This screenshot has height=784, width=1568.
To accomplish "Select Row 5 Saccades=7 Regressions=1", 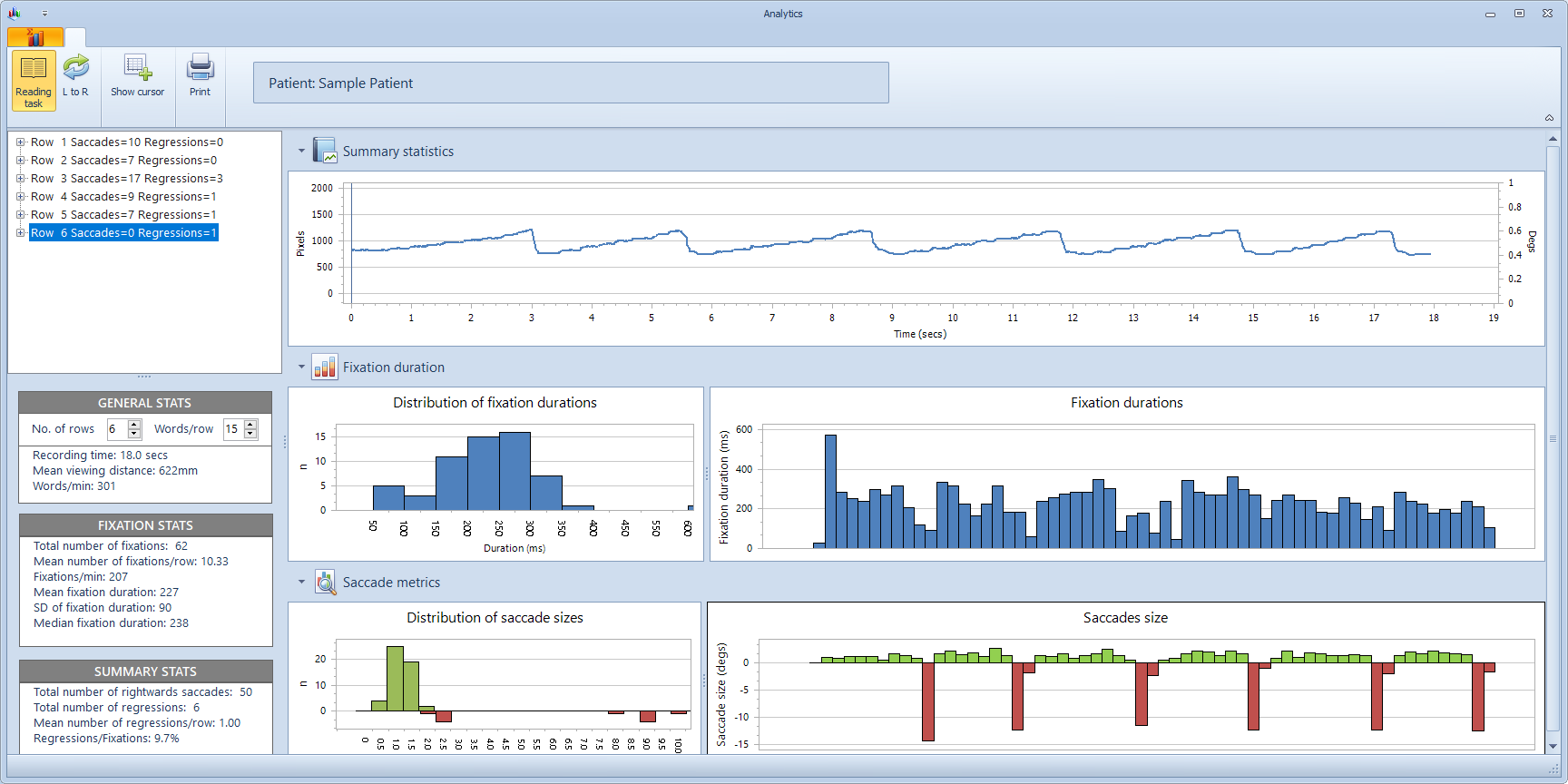I will click(123, 215).
